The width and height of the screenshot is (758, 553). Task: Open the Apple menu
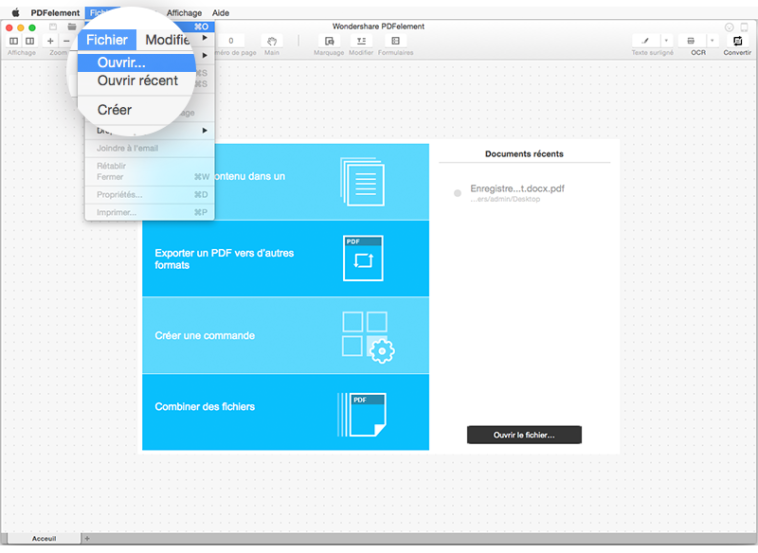click(x=15, y=13)
